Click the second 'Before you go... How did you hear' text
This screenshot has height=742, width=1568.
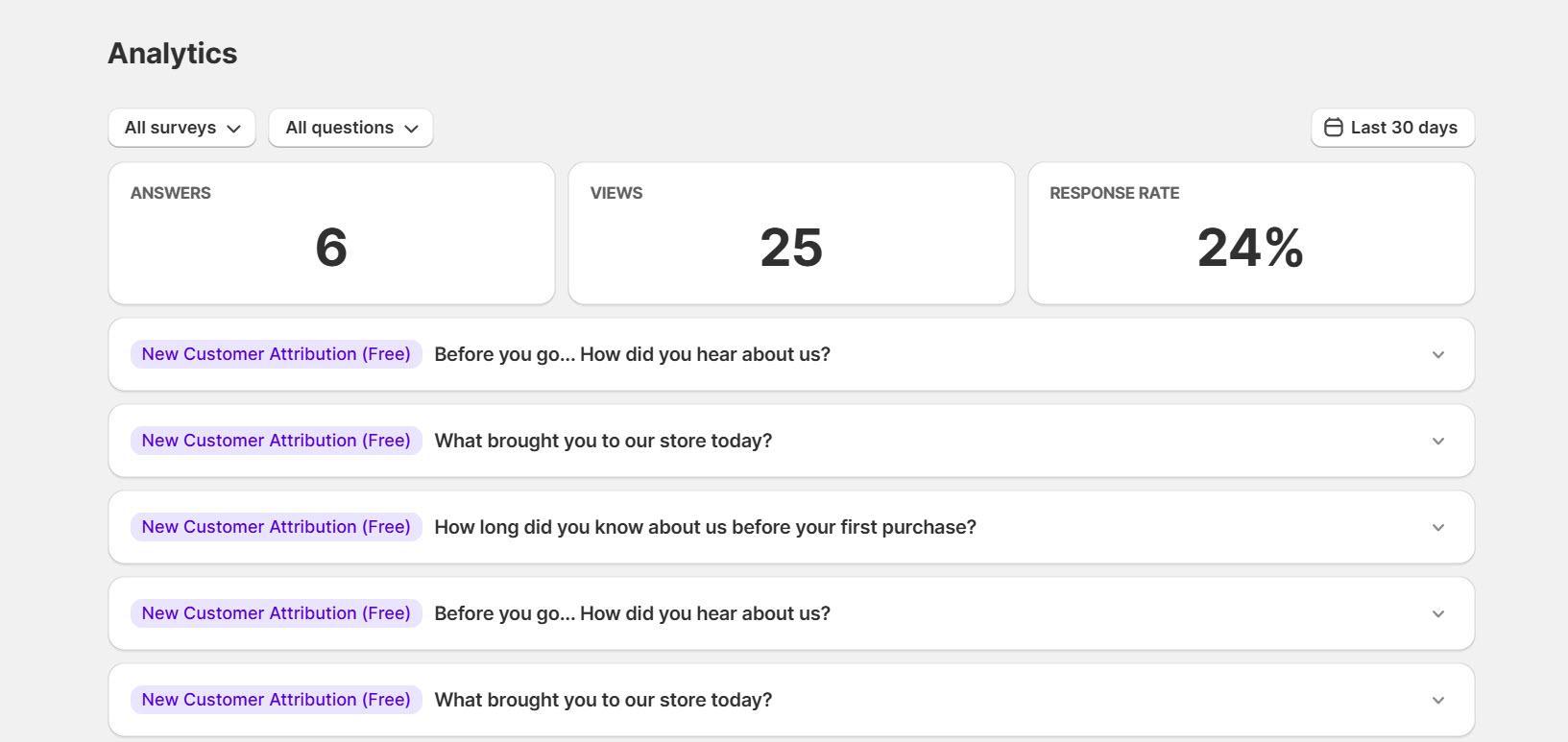point(632,613)
